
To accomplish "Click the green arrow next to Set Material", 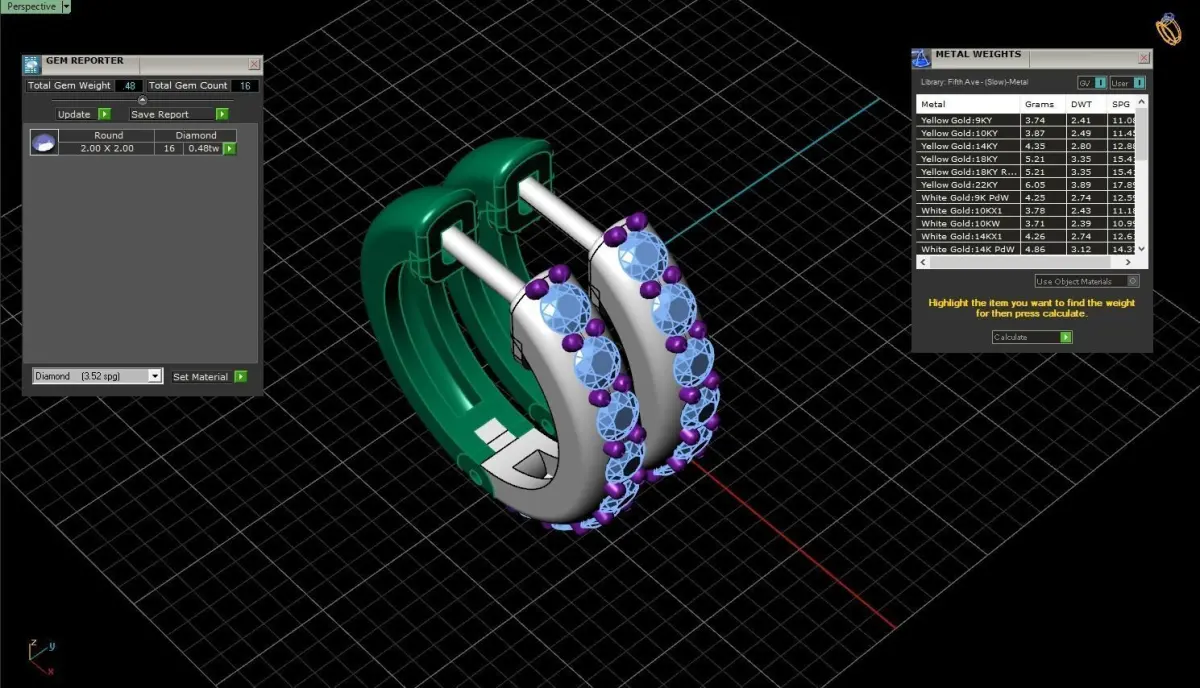I will [240, 377].
